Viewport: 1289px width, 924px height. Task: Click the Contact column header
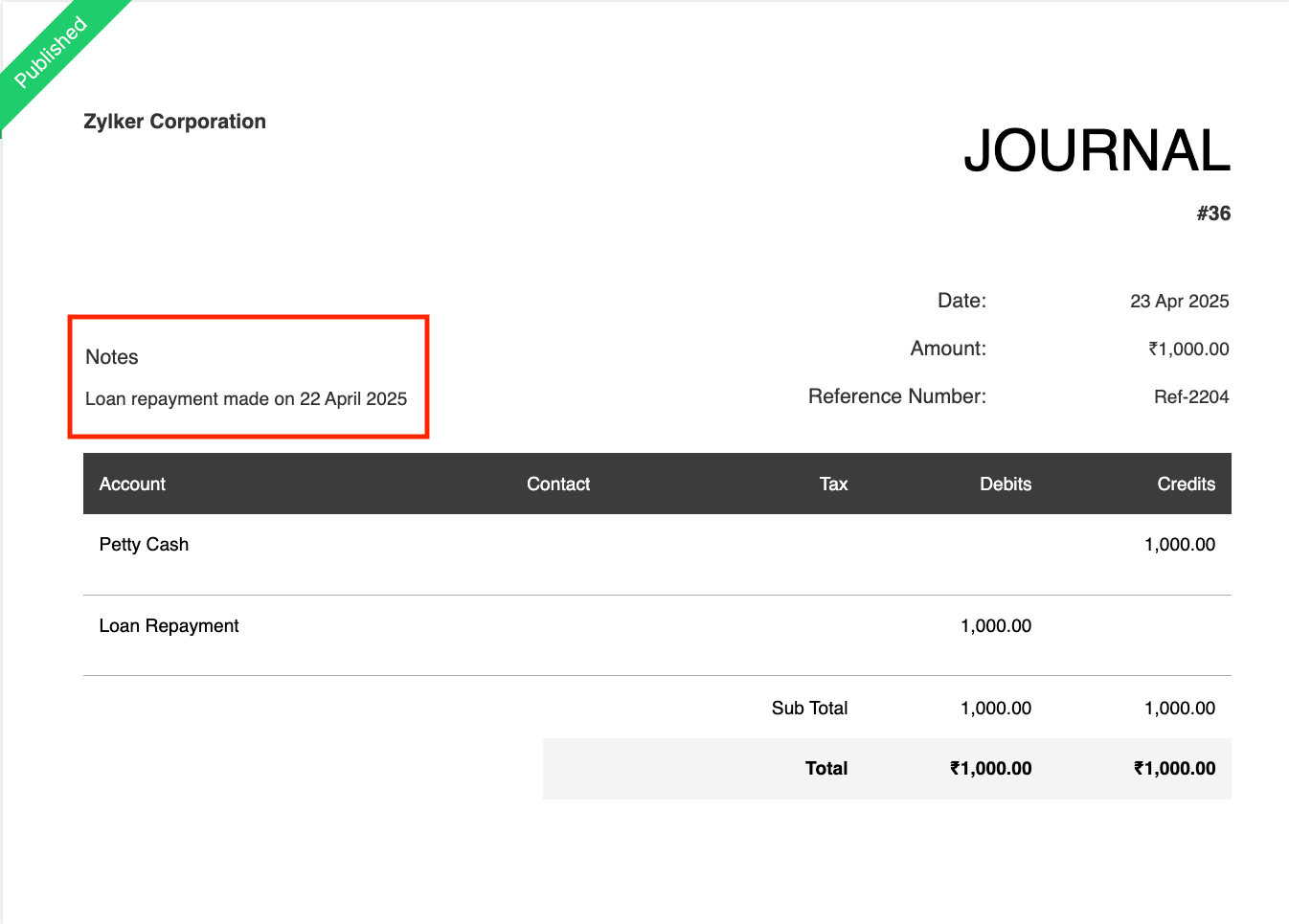coord(558,484)
